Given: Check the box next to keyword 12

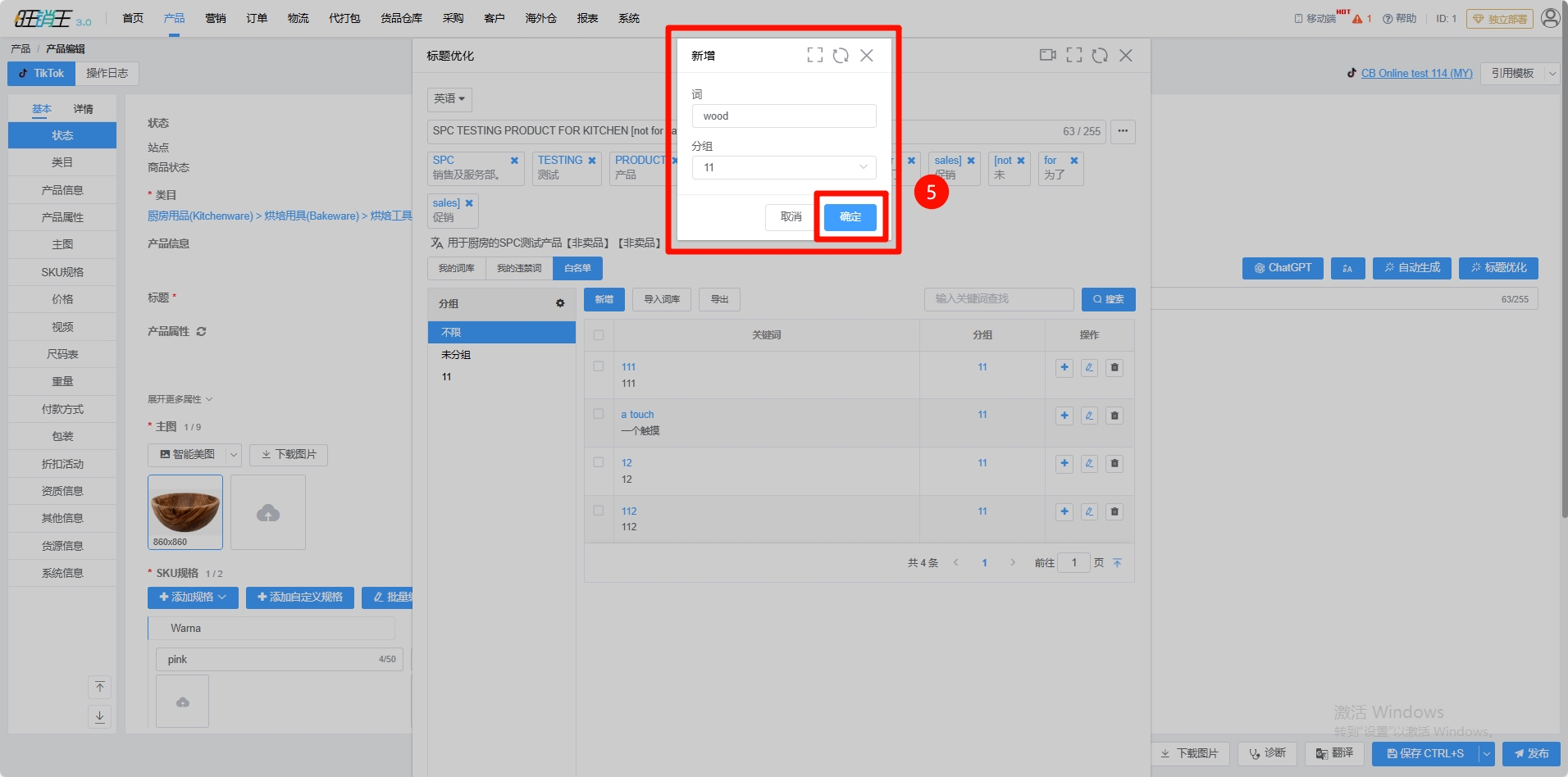Looking at the screenshot, I should (x=599, y=463).
